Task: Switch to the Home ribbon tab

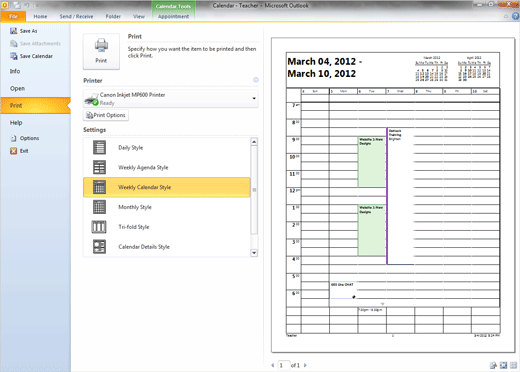Action: 40,16
